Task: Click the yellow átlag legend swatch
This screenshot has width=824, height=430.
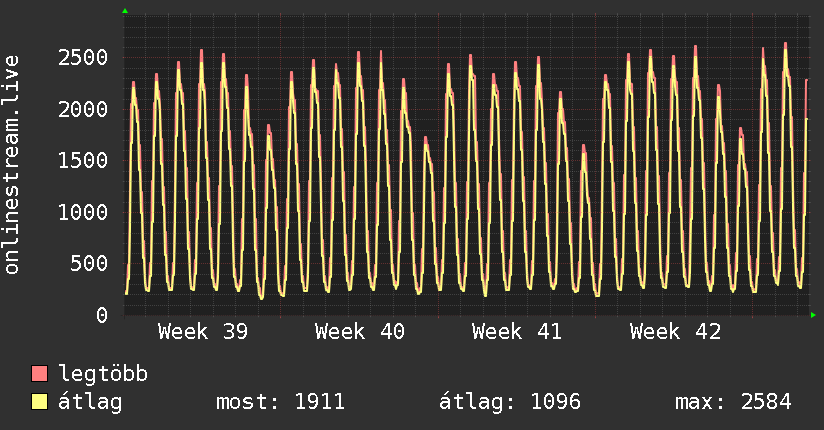Action: [x=39, y=402]
